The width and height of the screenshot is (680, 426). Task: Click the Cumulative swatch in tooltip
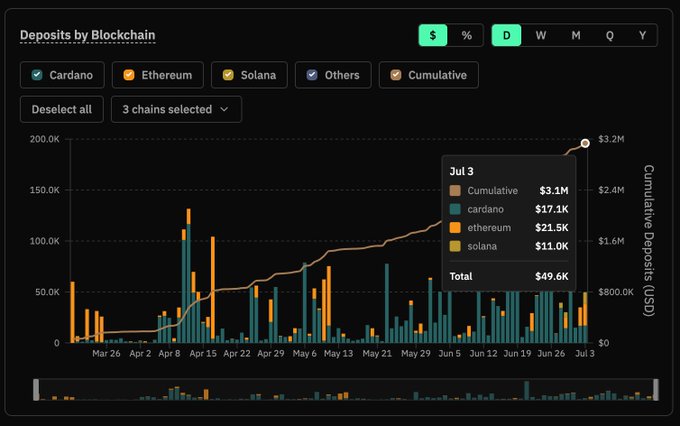[x=455, y=190]
